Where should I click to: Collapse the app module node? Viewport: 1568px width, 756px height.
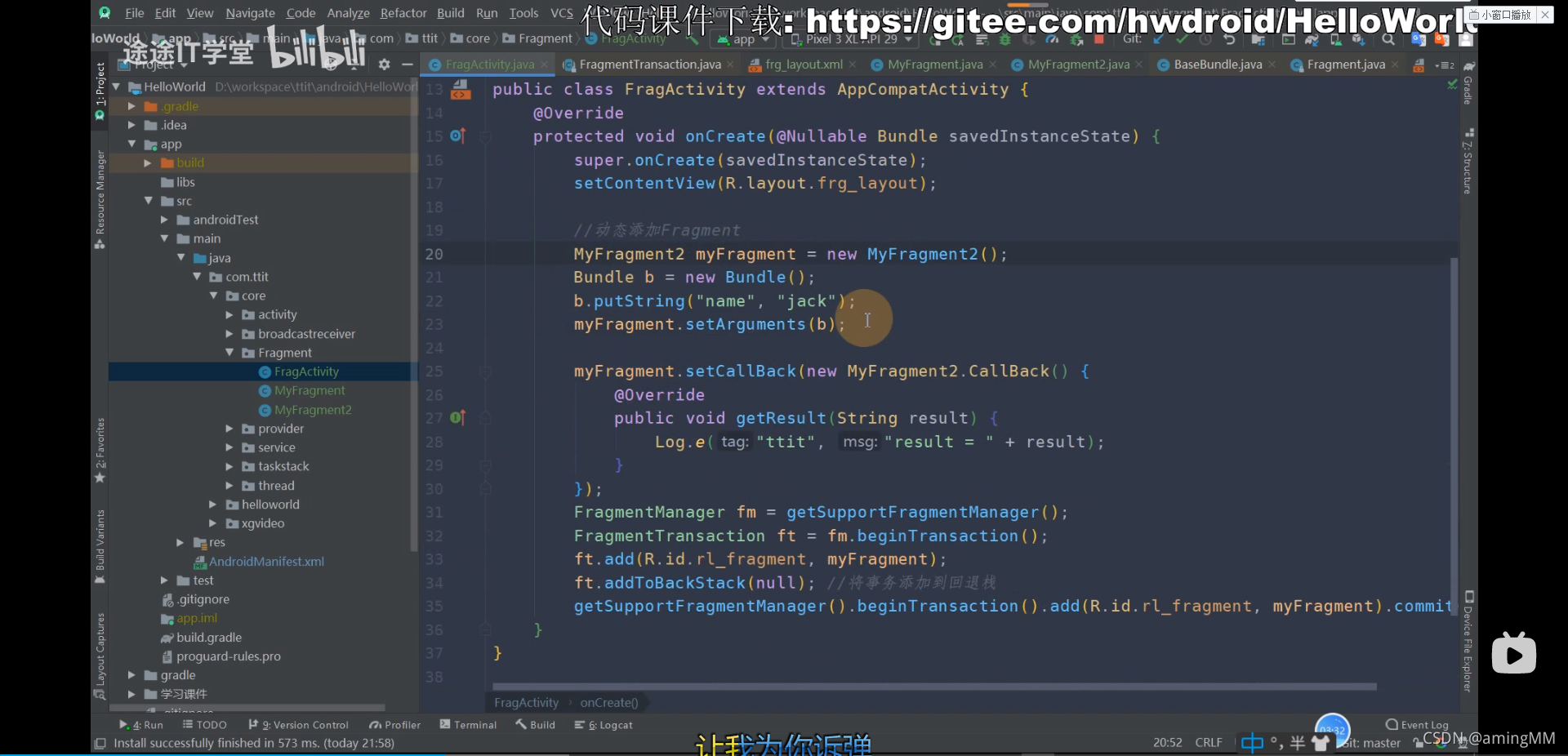click(x=131, y=144)
